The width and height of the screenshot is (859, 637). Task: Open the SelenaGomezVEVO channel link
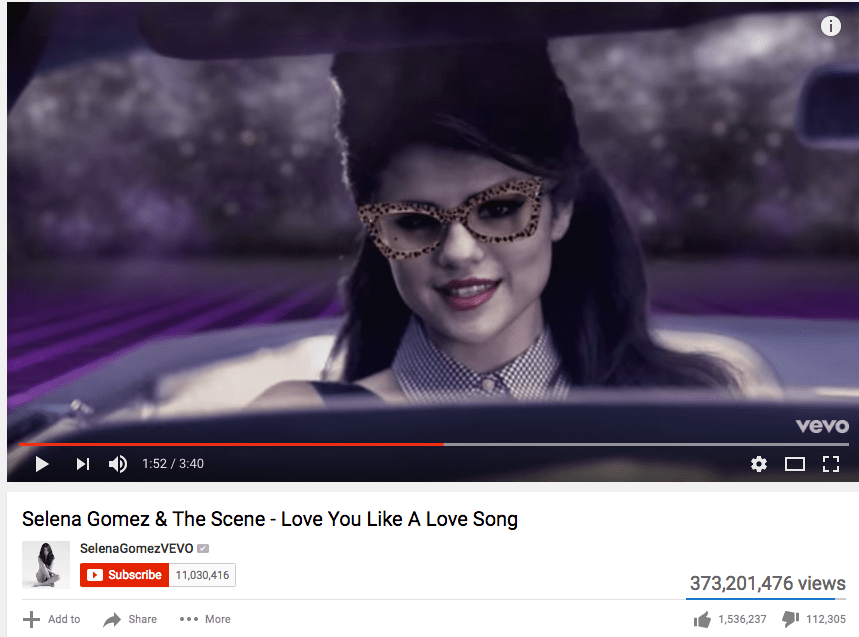(x=136, y=548)
